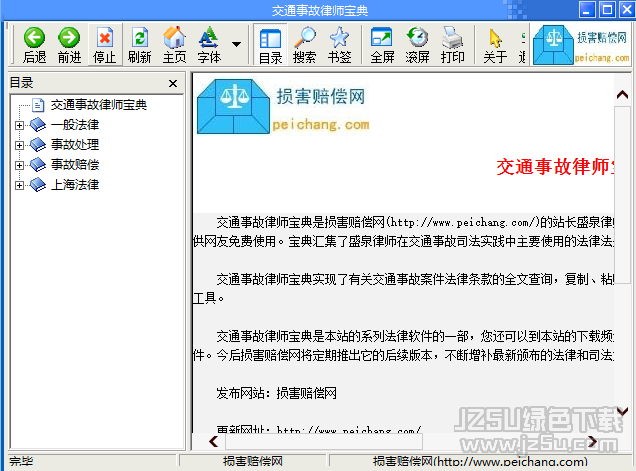636x471 pixels.
Task: Expand the 上海法律 tree node
Action: click(x=19, y=185)
